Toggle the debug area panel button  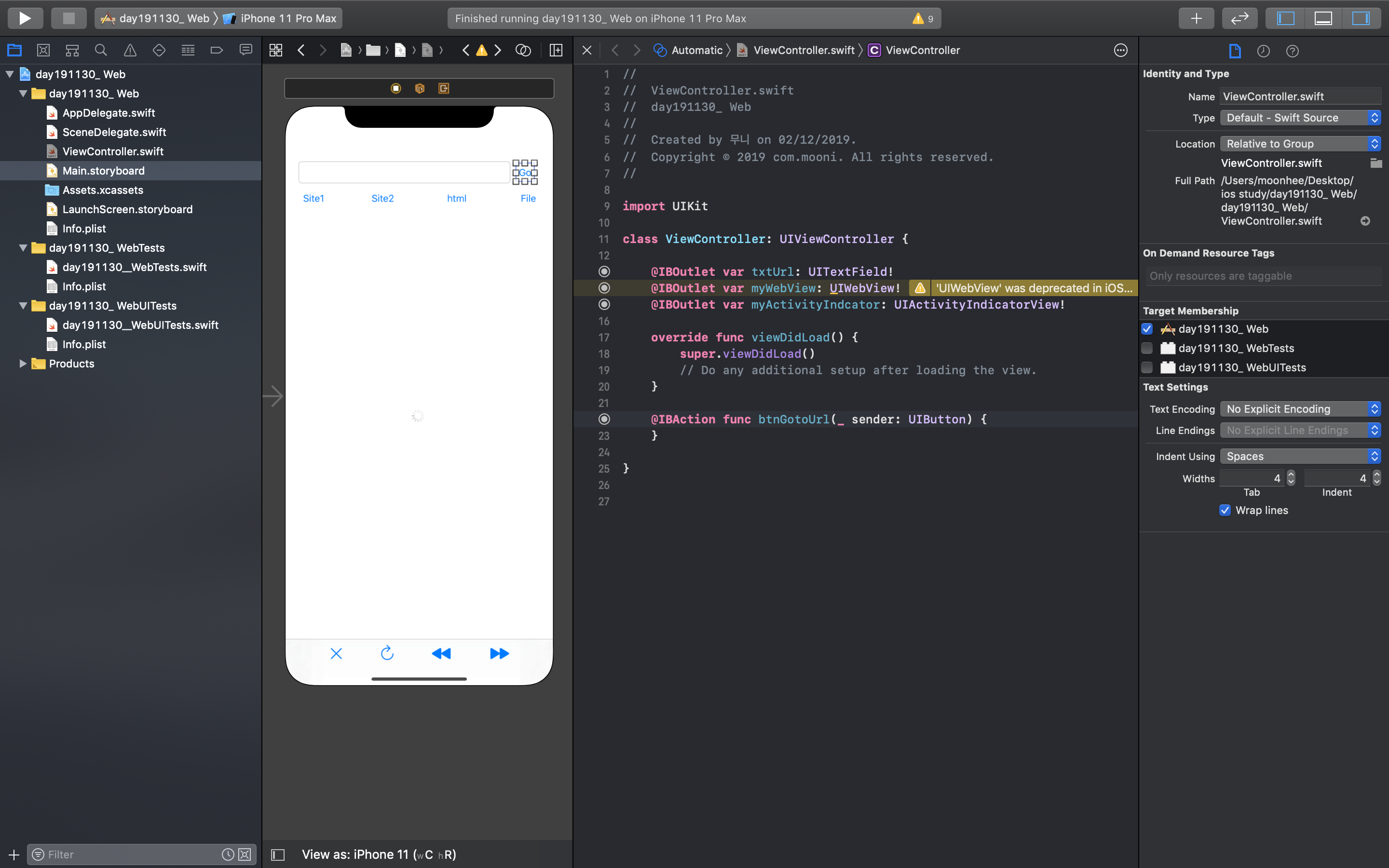click(x=1323, y=18)
